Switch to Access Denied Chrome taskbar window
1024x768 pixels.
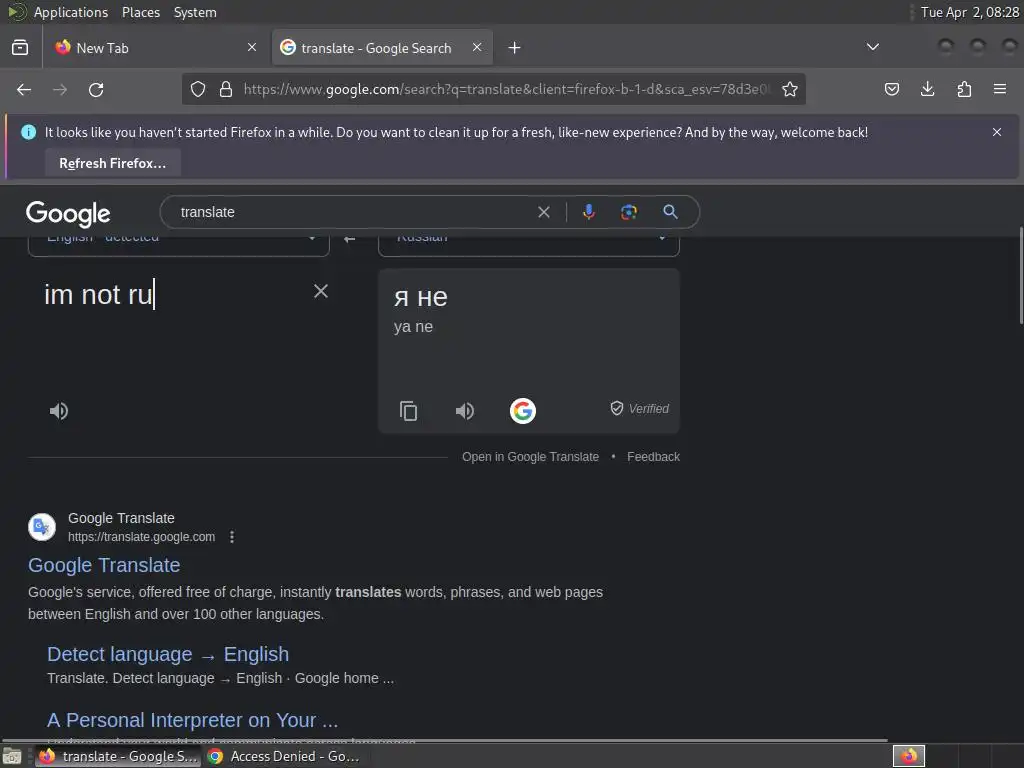coord(283,756)
